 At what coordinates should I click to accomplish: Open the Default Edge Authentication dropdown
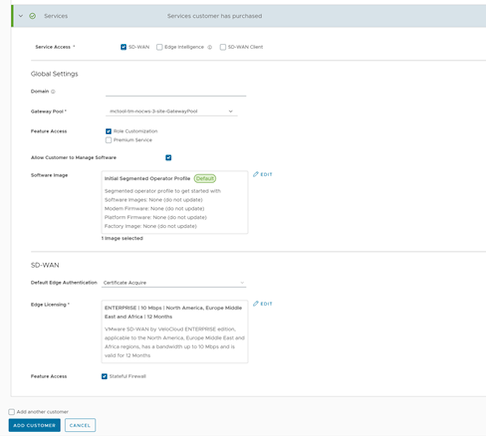click(174, 283)
